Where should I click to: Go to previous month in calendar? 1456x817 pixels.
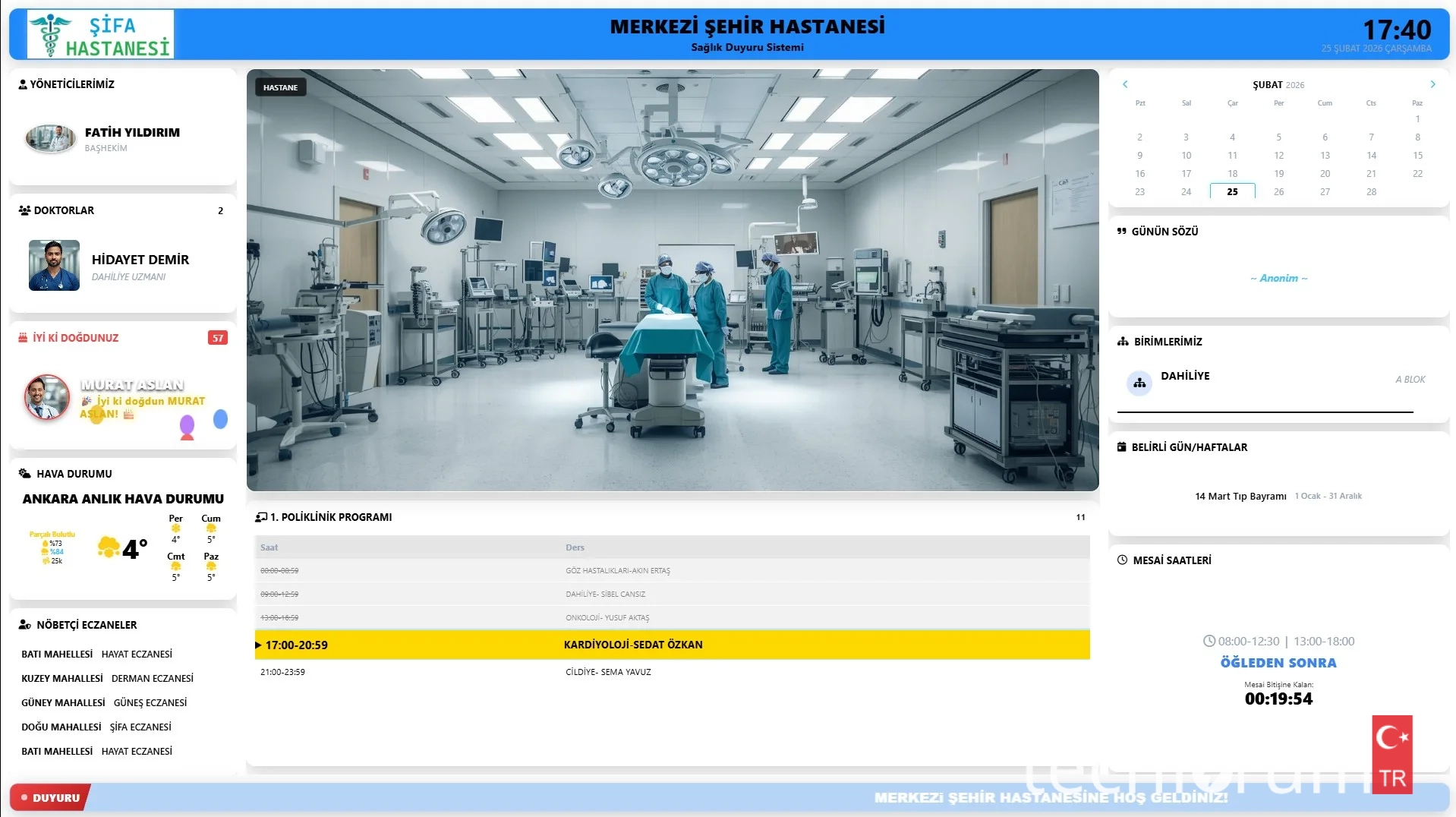1125,84
